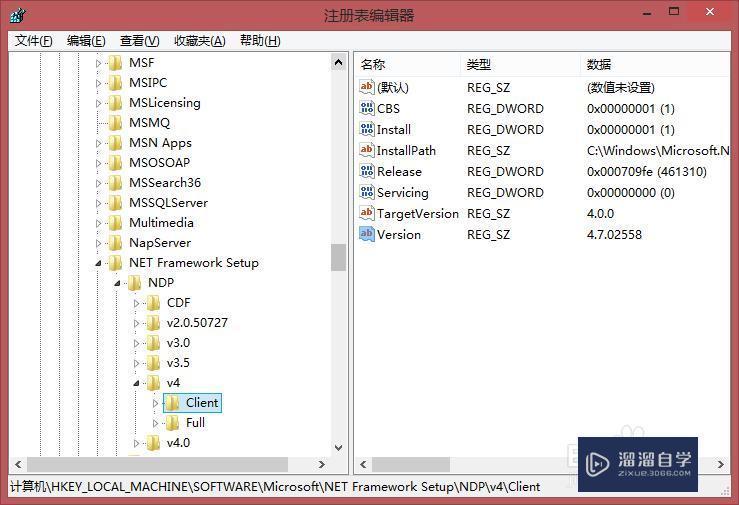
Task: Select the Multimedia folder icon
Action: click(115, 223)
